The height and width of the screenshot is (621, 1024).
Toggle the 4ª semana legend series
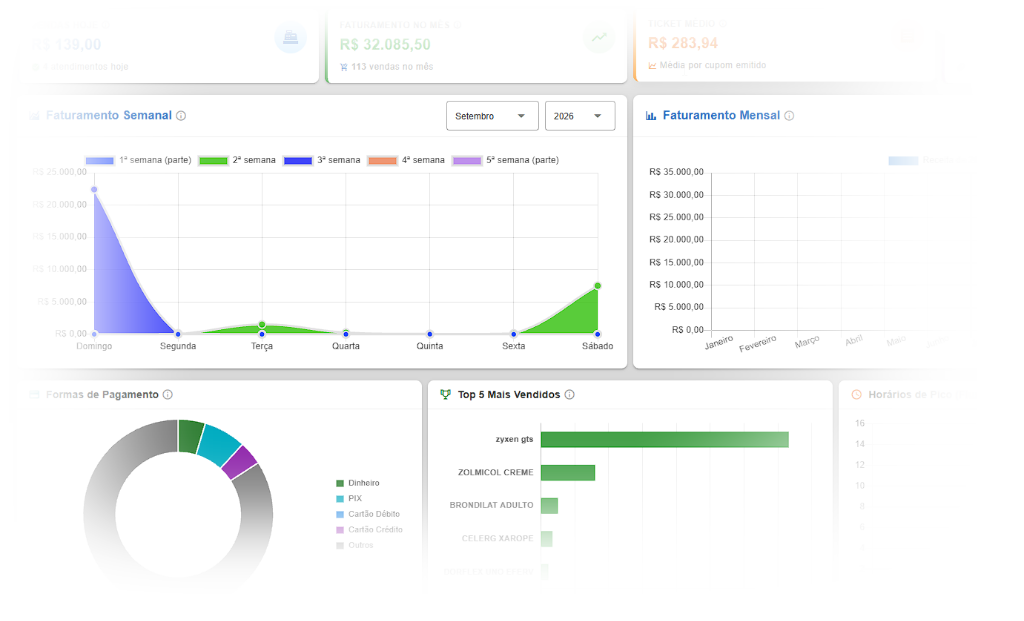pyautogui.click(x=406, y=160)
